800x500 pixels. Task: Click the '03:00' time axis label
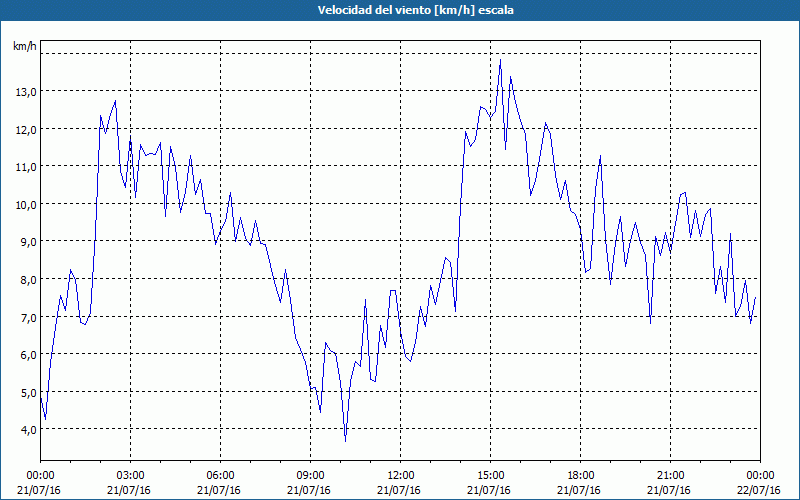point(131,476)
